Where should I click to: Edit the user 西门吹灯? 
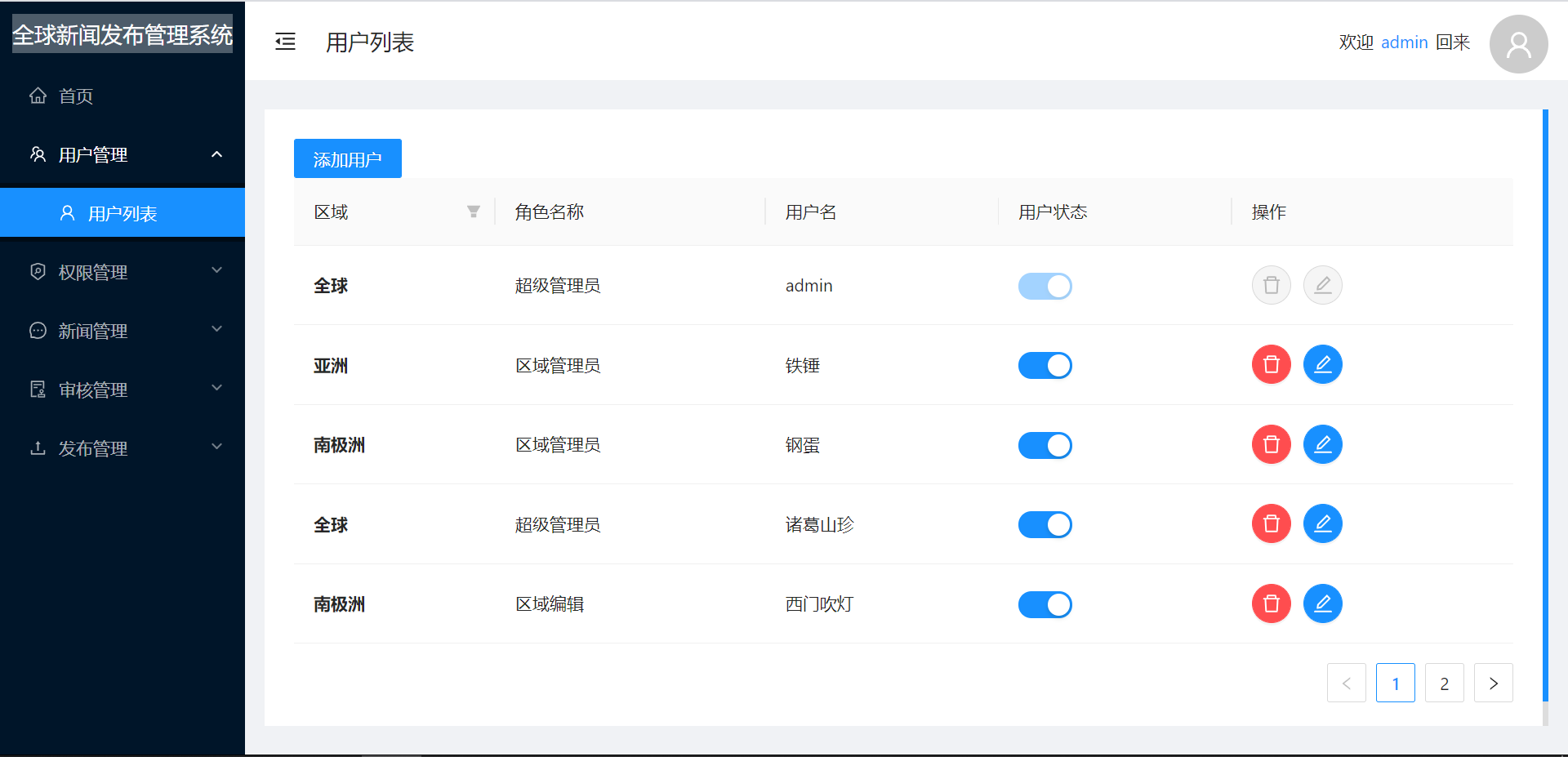coord(1322,603)
